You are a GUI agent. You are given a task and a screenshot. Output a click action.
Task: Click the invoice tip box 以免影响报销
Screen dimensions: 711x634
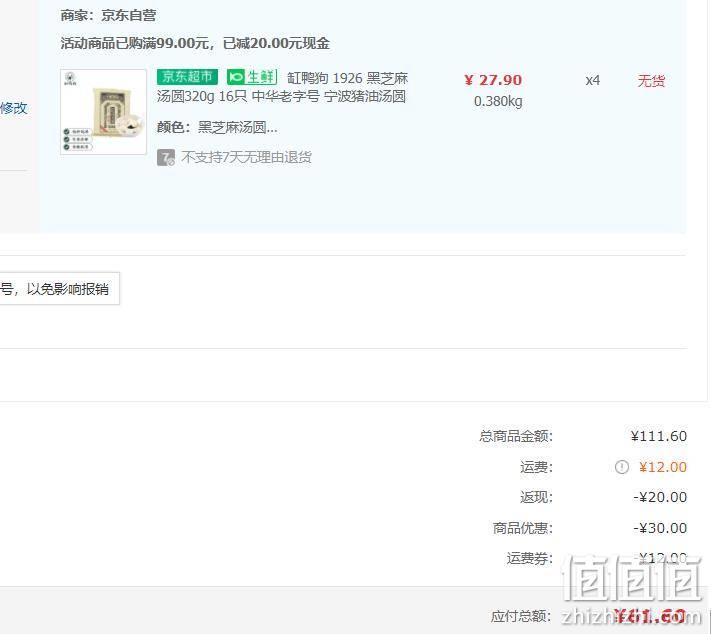59,288
